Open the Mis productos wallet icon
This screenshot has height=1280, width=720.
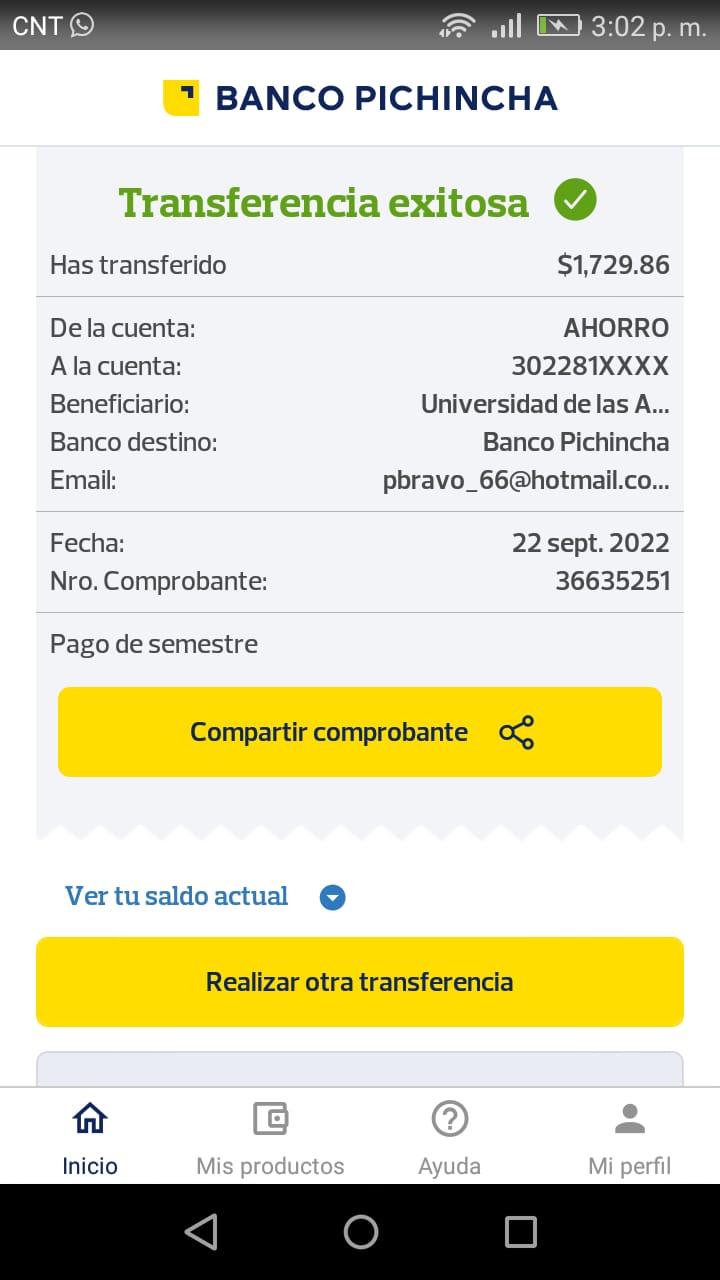pyautogui.click(x=270, y=1118)
